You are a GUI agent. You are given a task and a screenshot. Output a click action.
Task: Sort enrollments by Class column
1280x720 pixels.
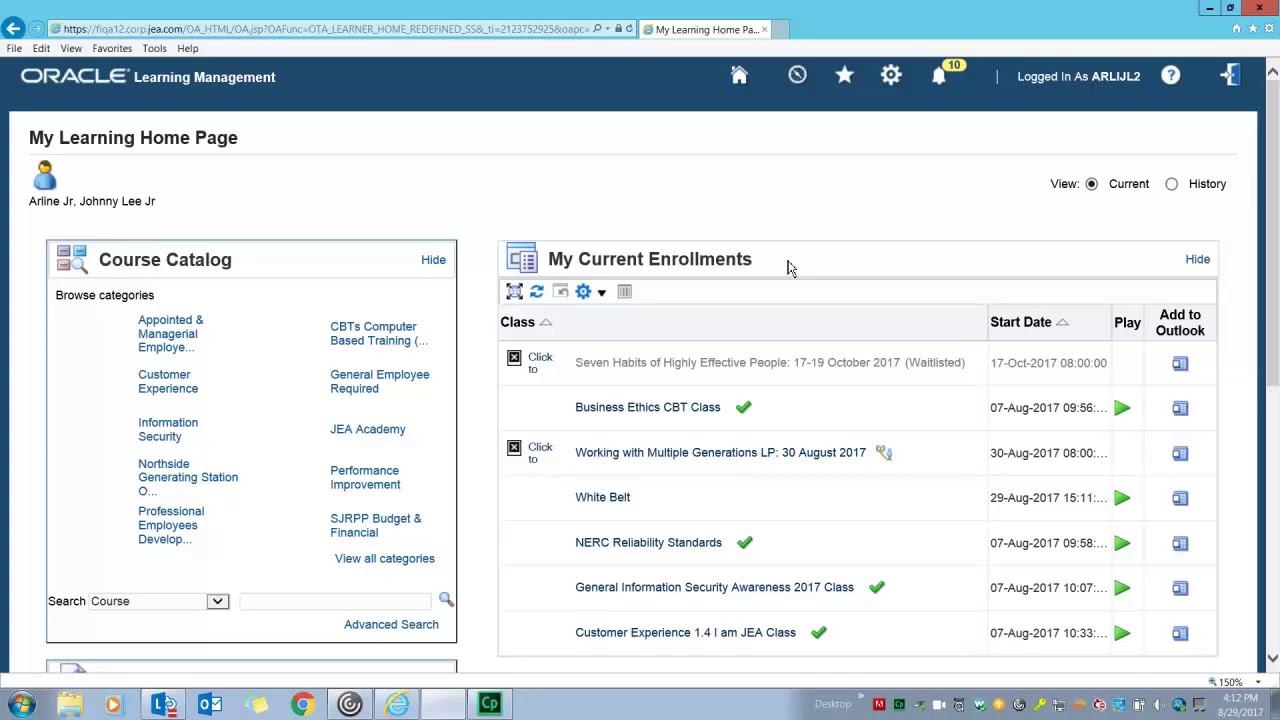(517, 322)
